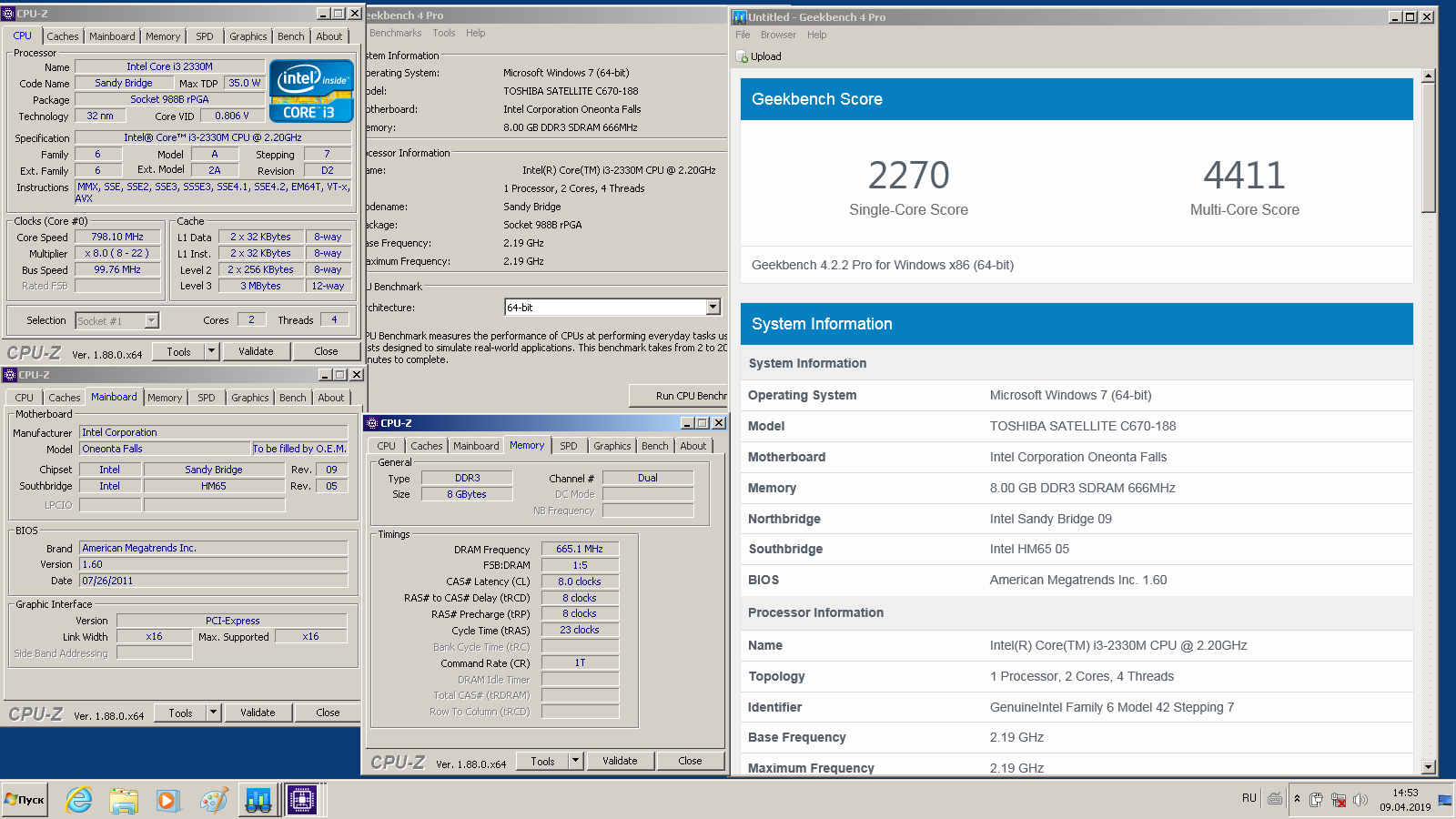
Task: Open Paint from the taskbar
Action: tap(214, 800)
